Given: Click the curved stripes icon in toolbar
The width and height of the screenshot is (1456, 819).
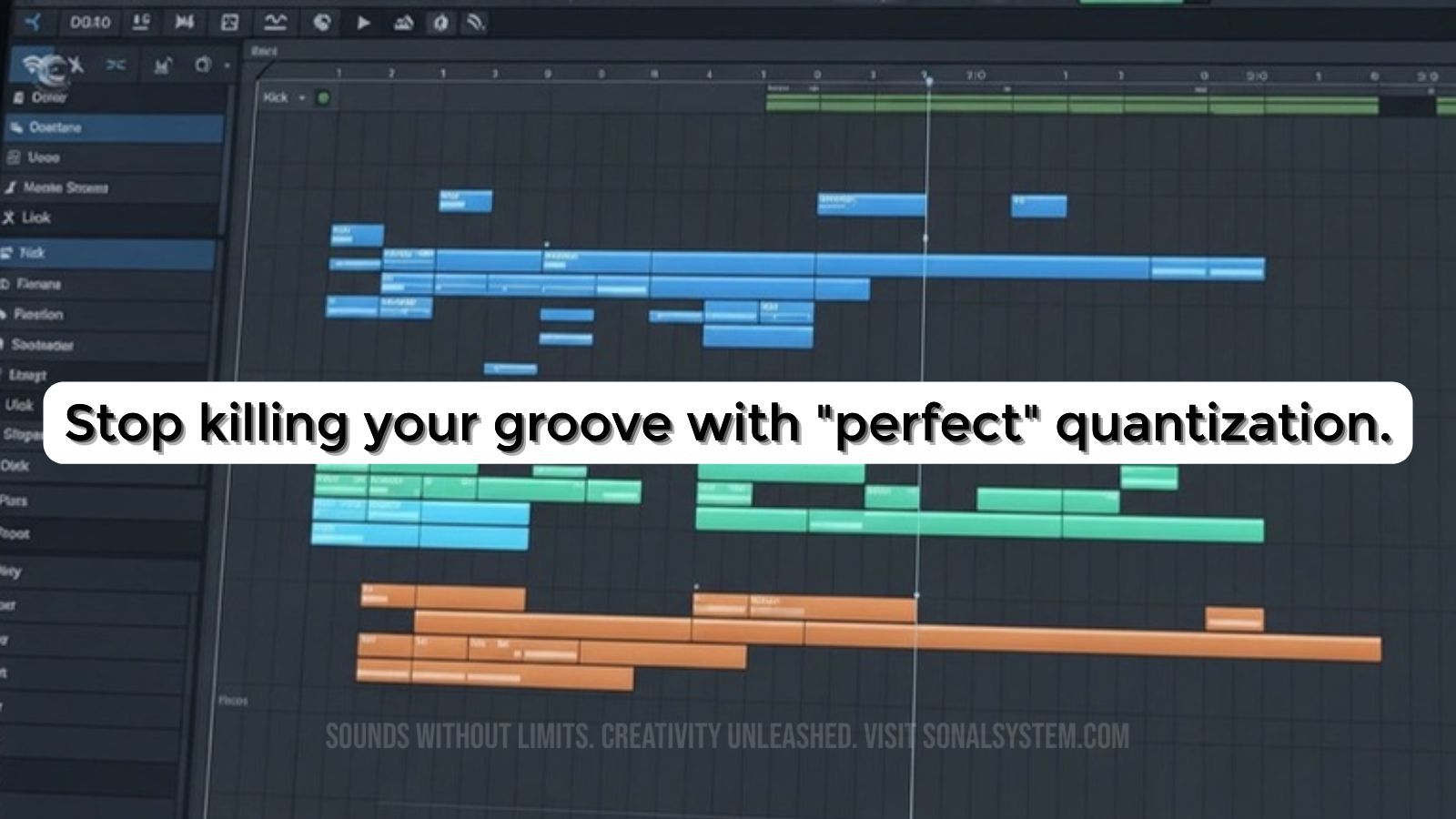Looking at the screenshot, I should (475, 24).
